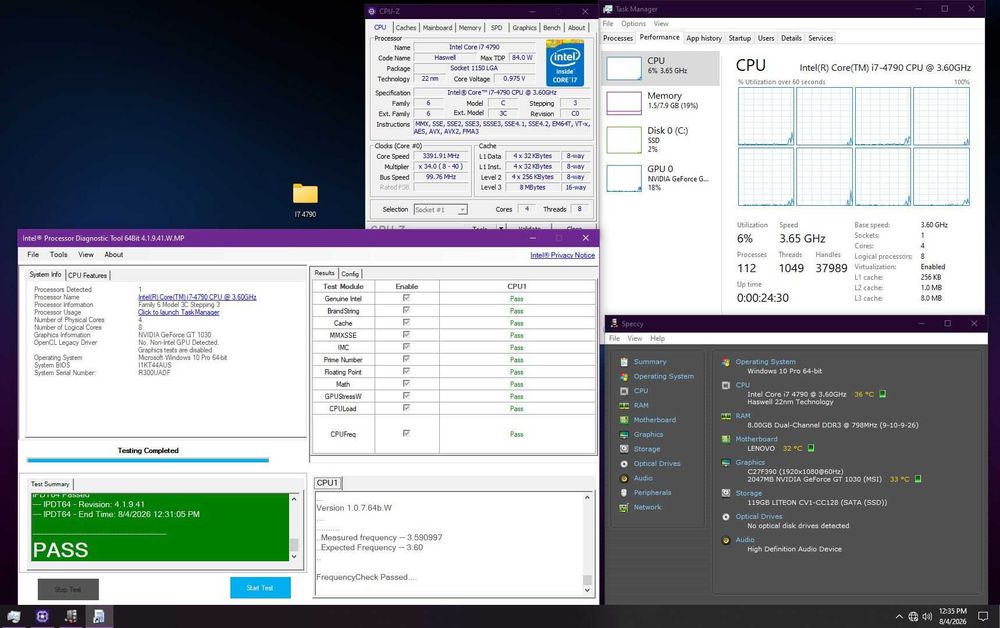Screen dimensions: 1000x628
Task: Click green GT 1030 temperature indicator in Speccy
Action: tap(918, 479)
